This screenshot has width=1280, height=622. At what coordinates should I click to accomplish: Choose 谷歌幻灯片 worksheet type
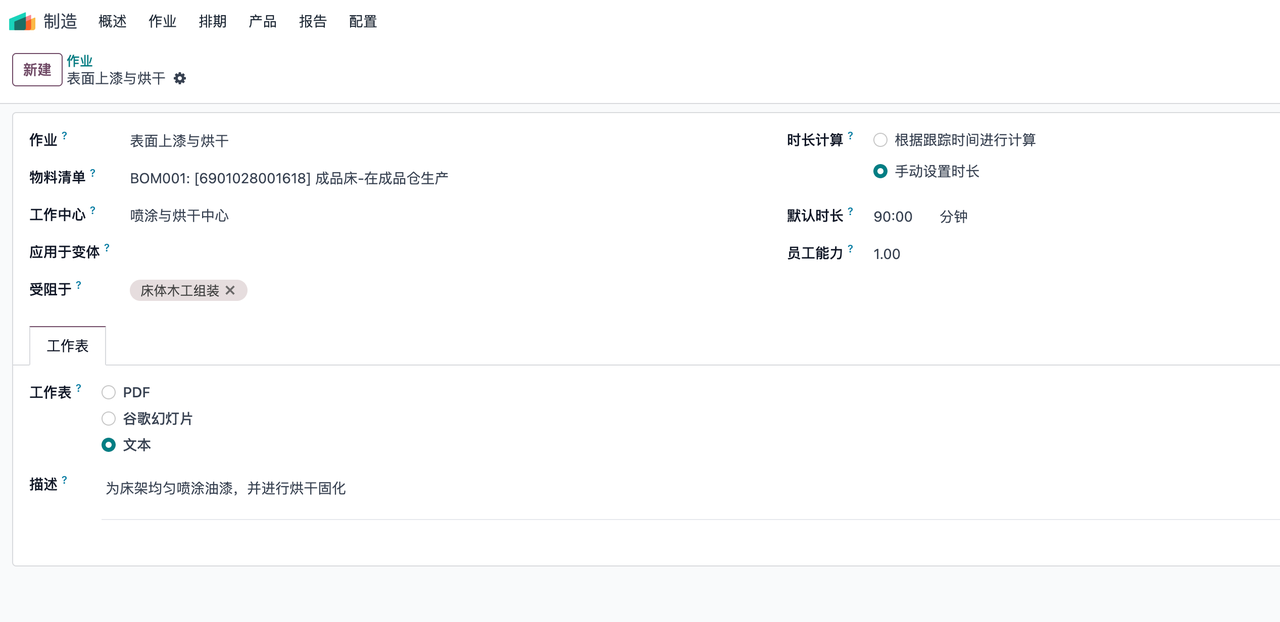point(109,418)
